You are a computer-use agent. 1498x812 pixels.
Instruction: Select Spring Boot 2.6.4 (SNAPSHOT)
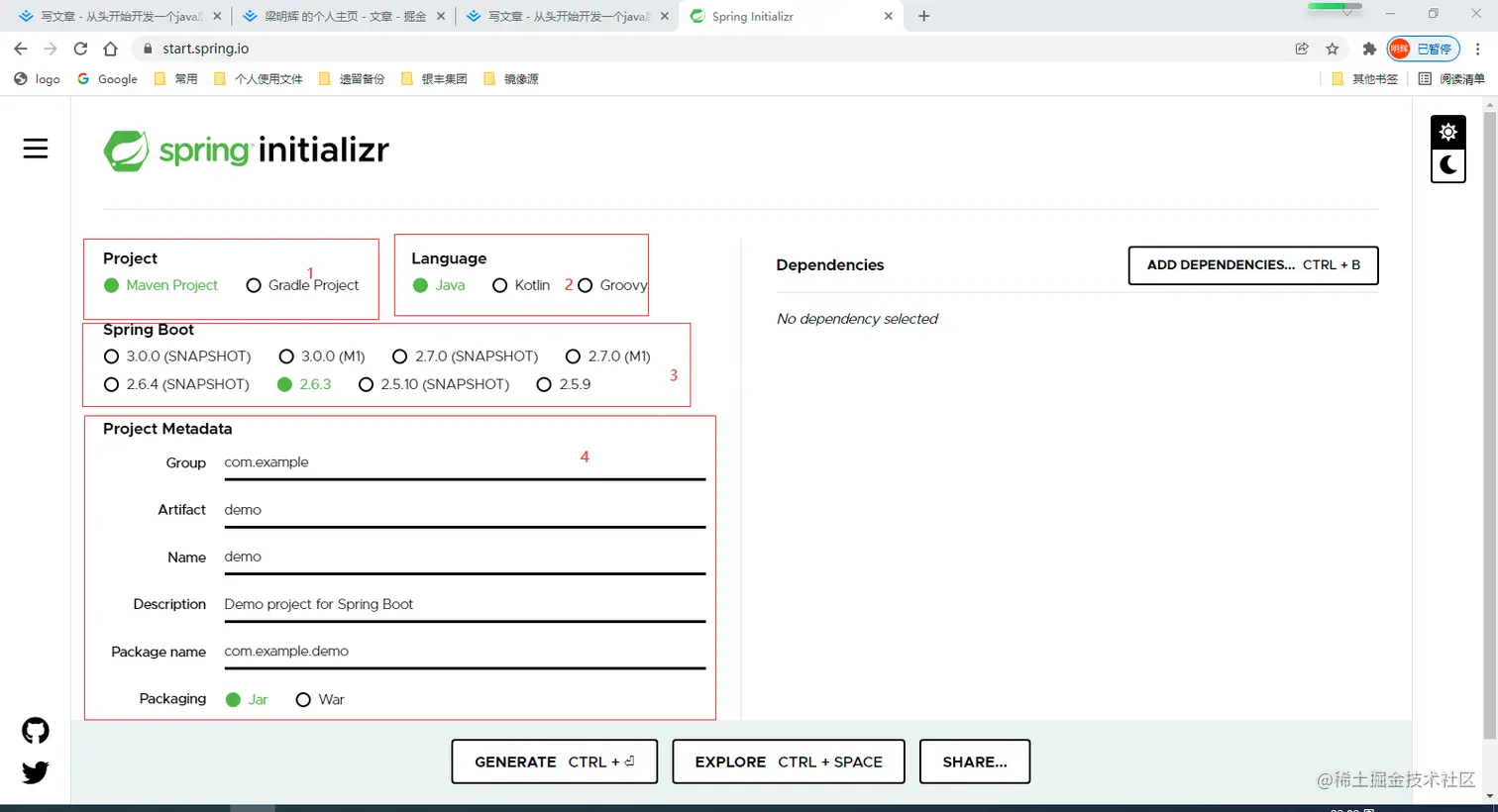tap(176, 384)
